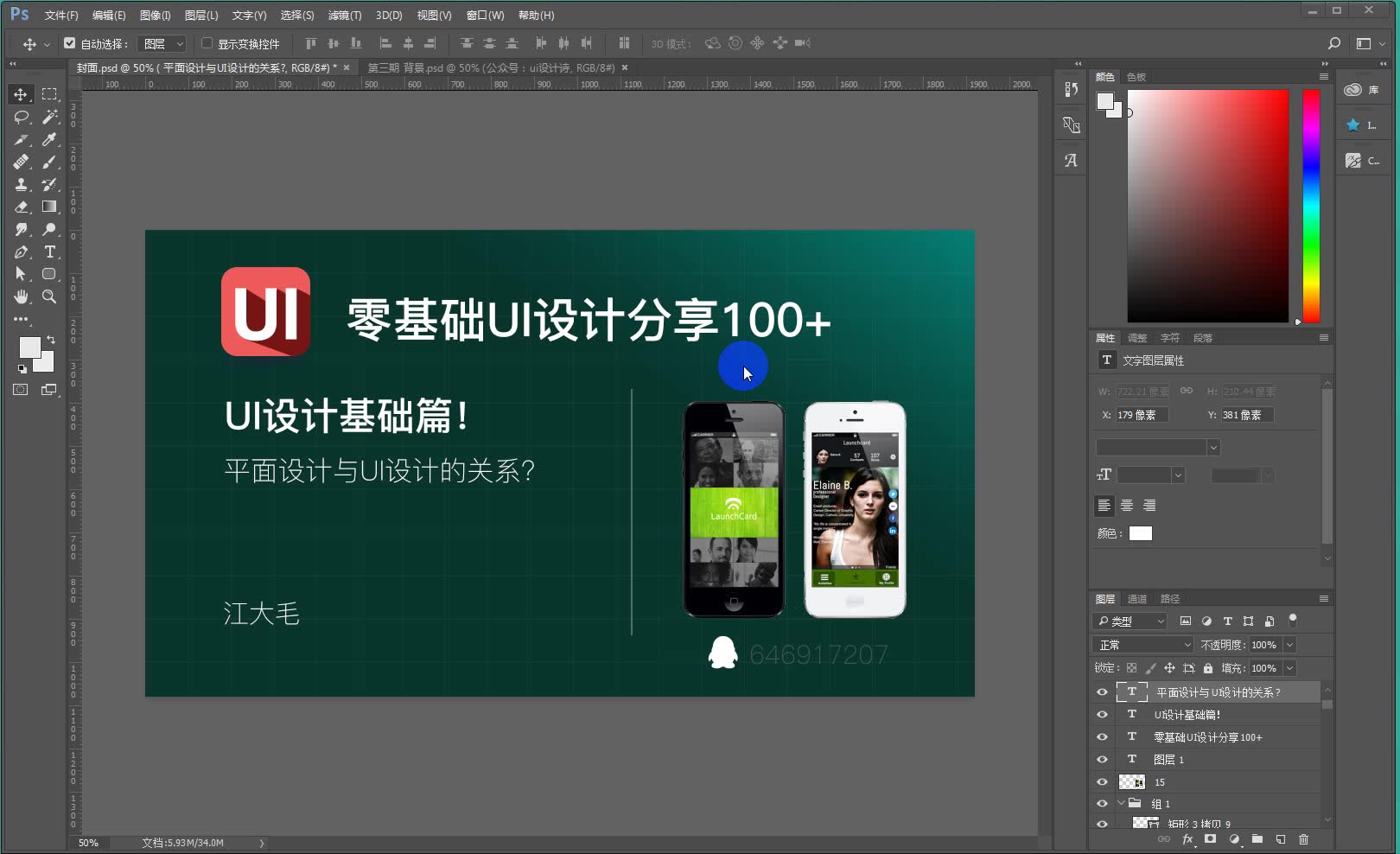Image resolution: width=1400 pixels, height=854 pixels.
Task: Toggle Quick Mask mode
Action: pos(20,390)
